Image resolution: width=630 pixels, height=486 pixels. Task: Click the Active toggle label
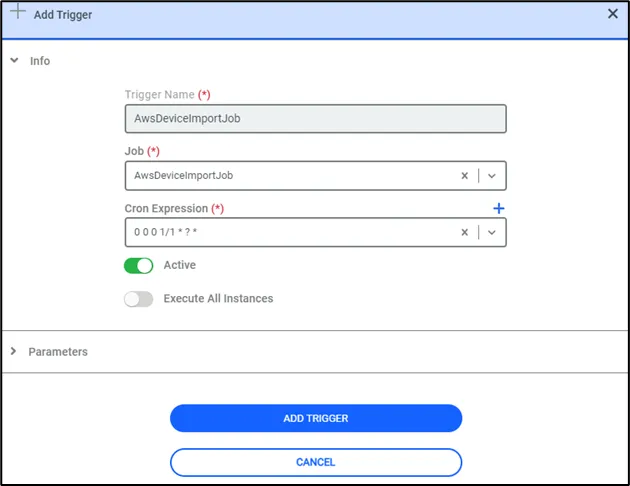coord(180,265)
